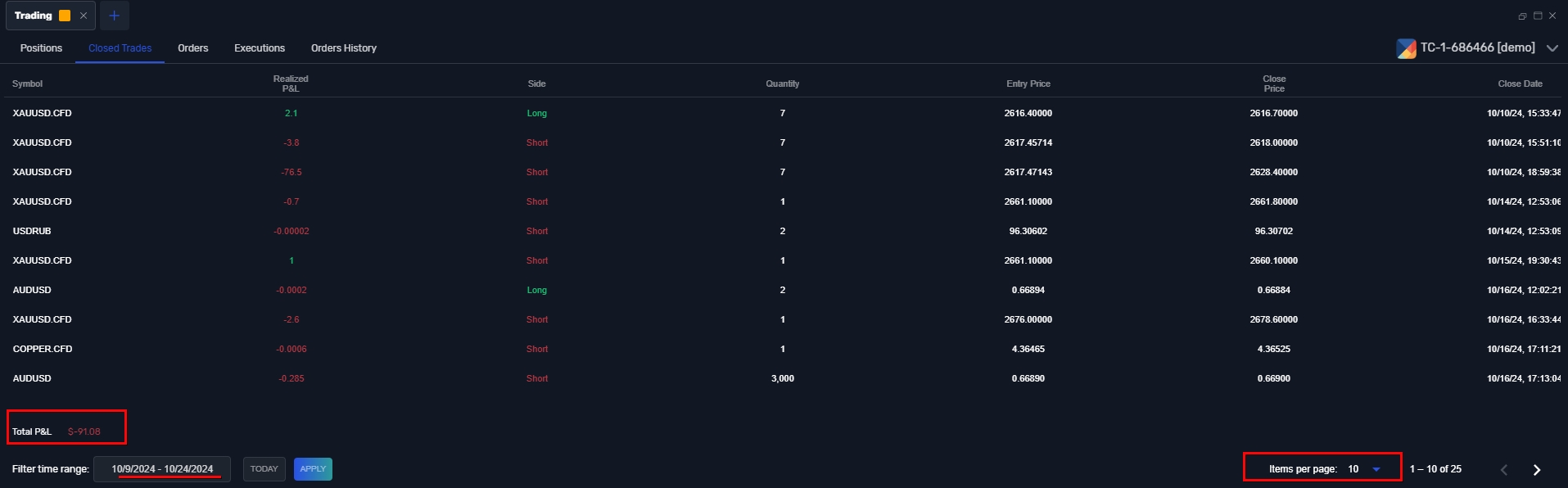Screen dimensions: 1568x488
Task: View the Orders History tab
Action: [x=343, y=48]
